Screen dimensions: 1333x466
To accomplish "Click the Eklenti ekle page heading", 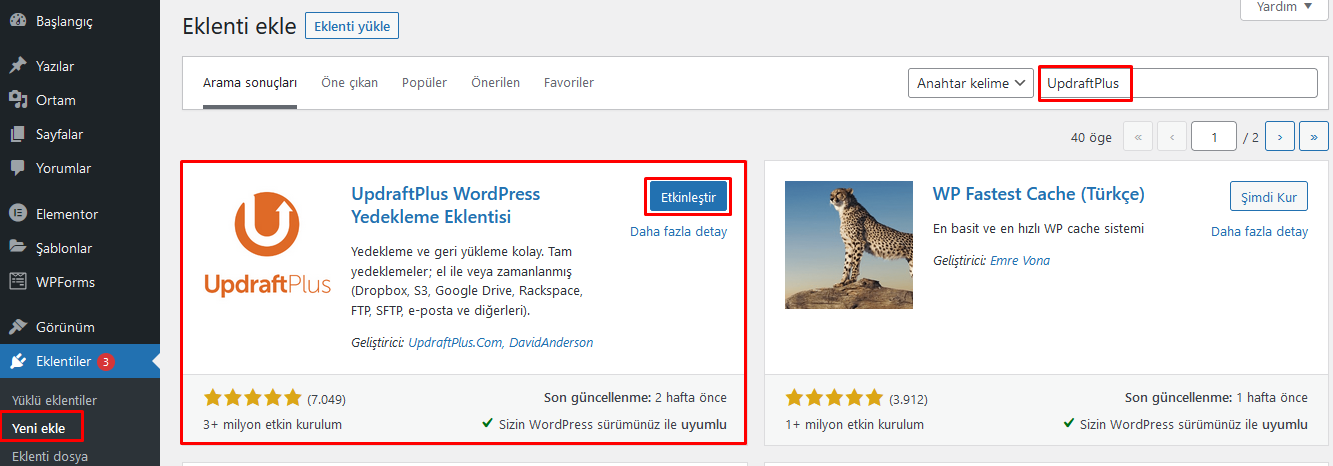I will click(x=239, y=26).
